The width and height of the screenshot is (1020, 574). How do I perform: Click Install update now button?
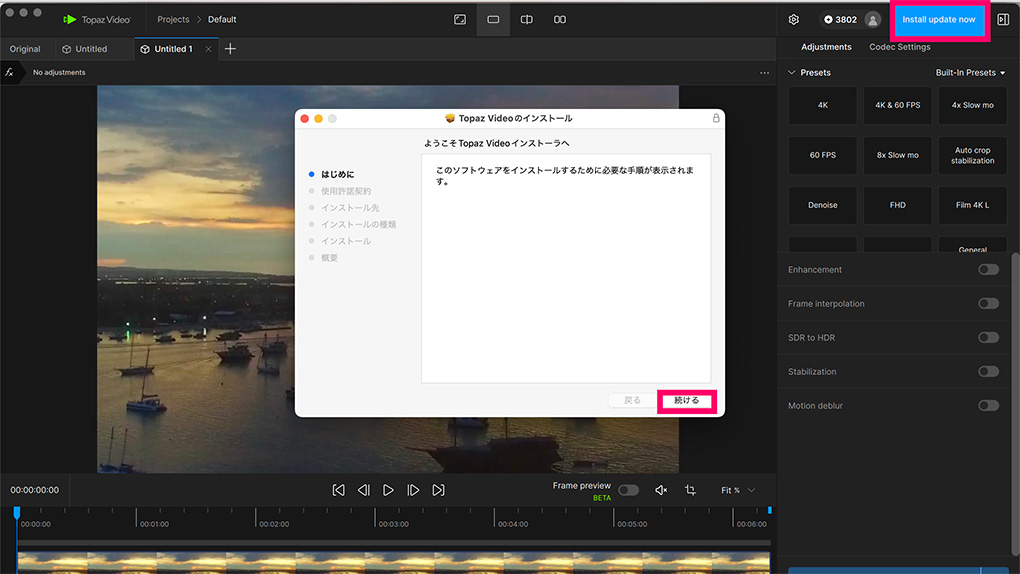click(x=939, y=20)
